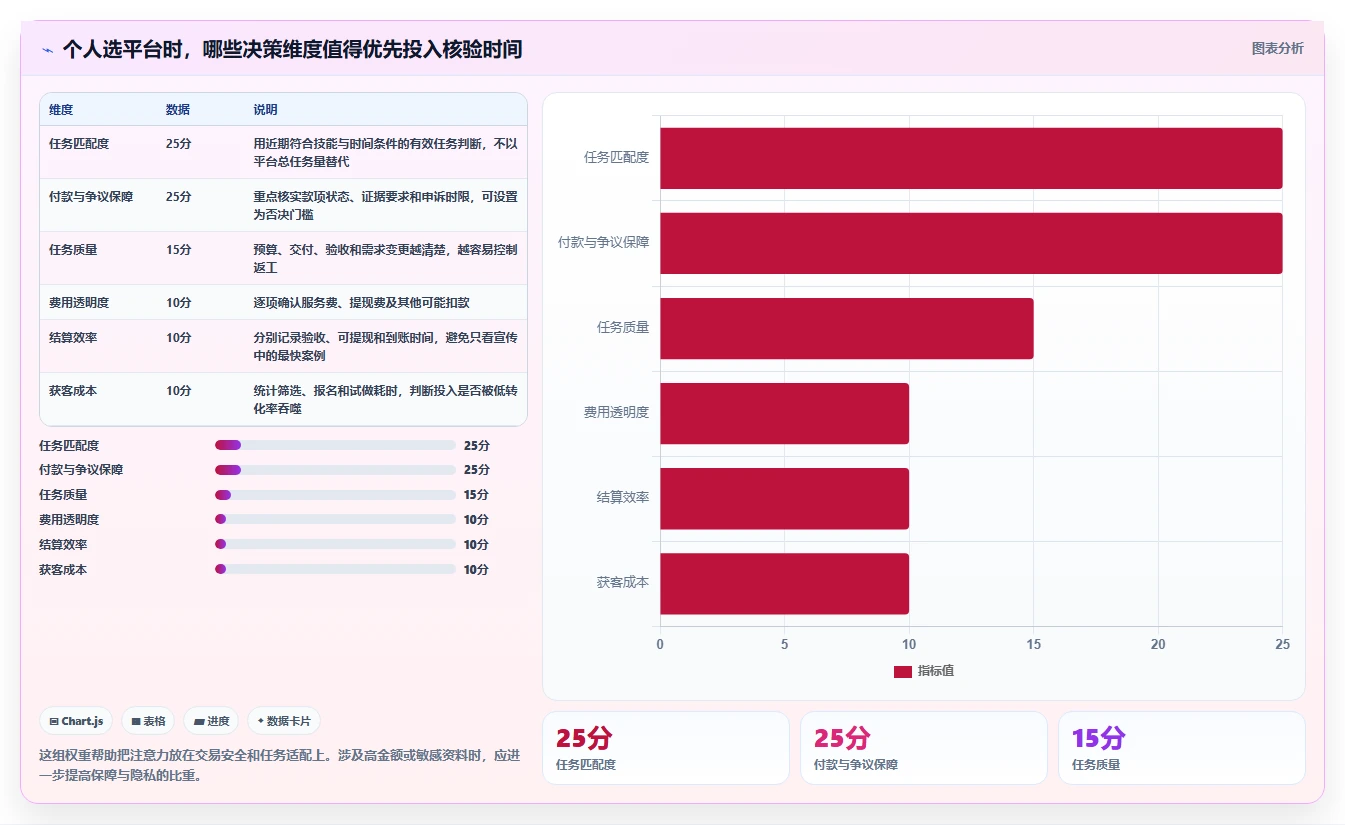Click the 任务质量 bar in the chart
1345x825 pixels.
click(x=847, y=328)
